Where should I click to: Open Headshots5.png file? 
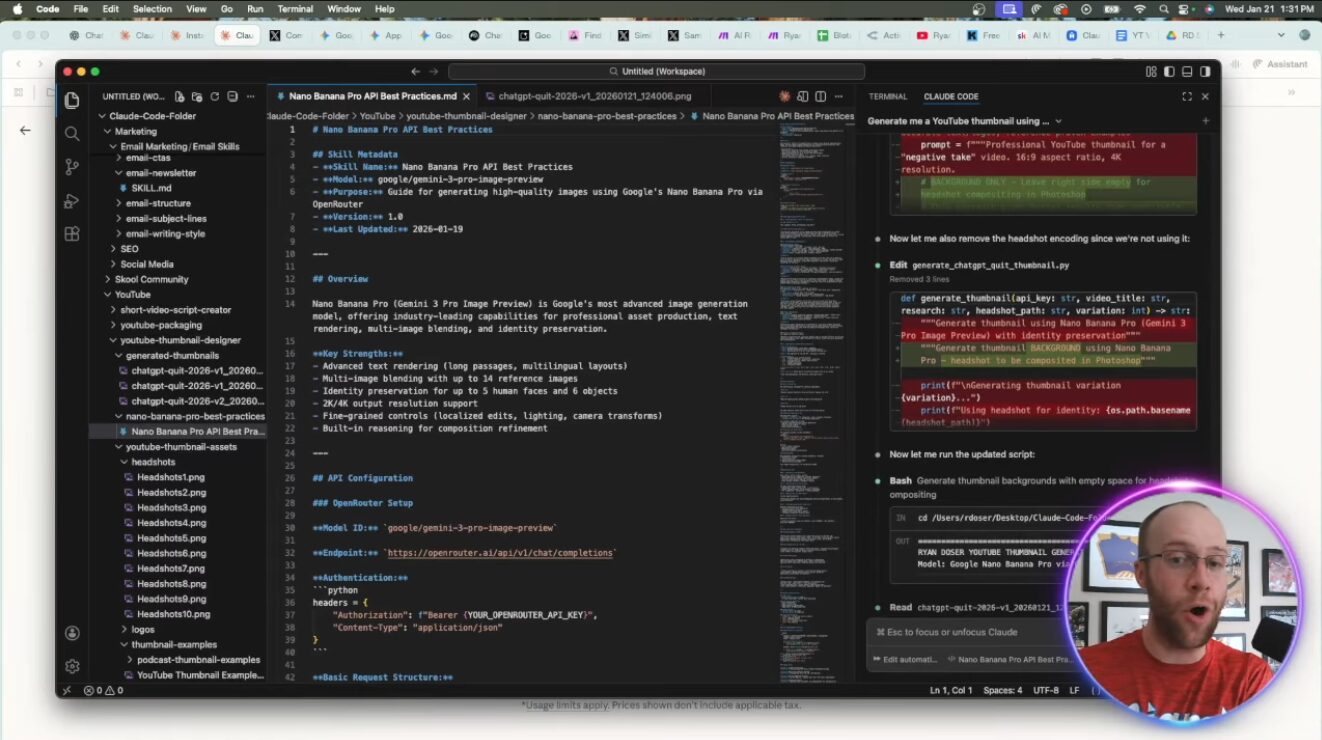coord(172,538)
